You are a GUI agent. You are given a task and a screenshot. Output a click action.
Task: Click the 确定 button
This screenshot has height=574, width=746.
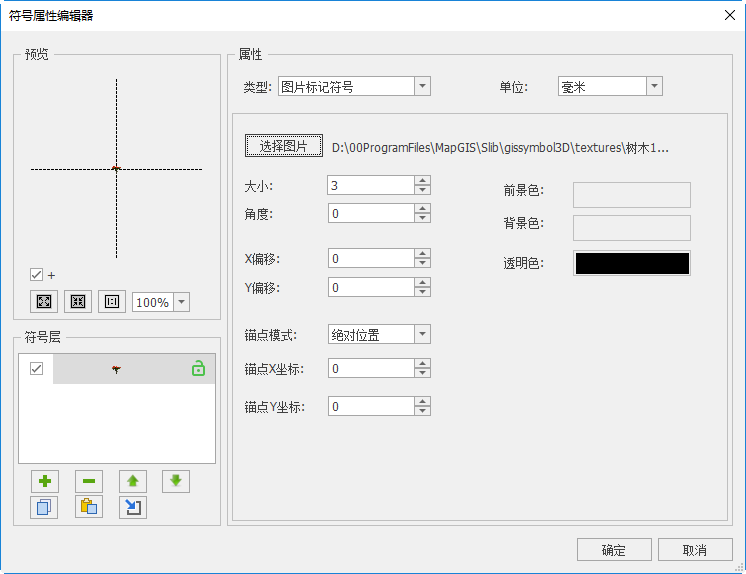tap(614, 550)
